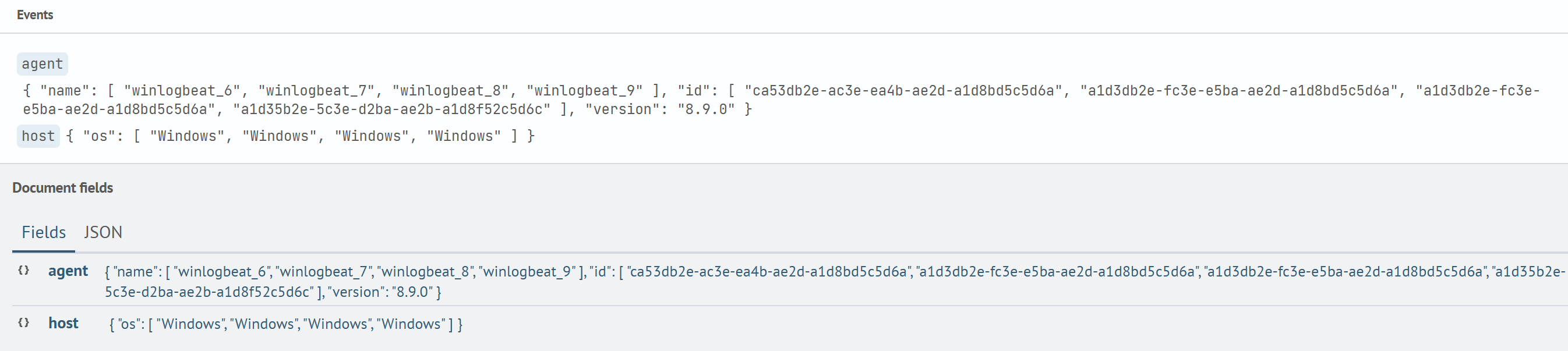Image resolution: width=1568 pixels, height=351 pixels.
Task: Click the Document fields heading
Action: (63, 187)
